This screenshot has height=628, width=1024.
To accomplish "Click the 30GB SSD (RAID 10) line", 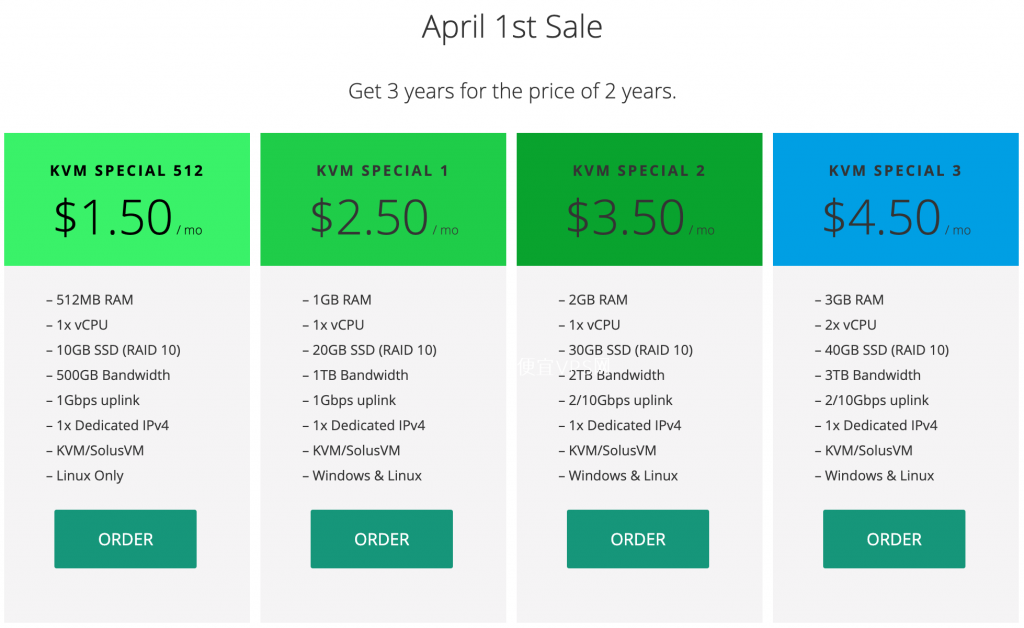I will (x=626, y=351).
